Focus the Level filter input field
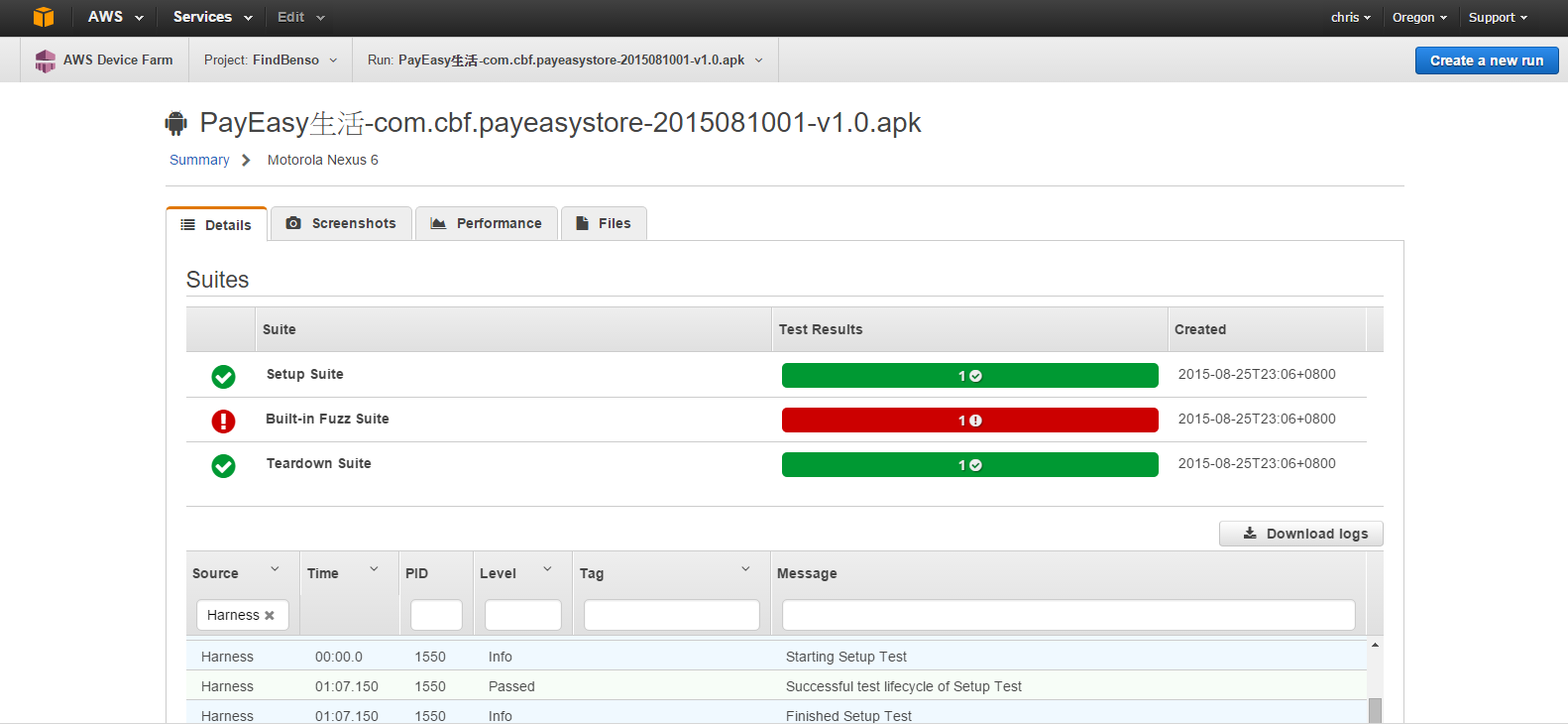1568x724 pixels. click(523, 615)
